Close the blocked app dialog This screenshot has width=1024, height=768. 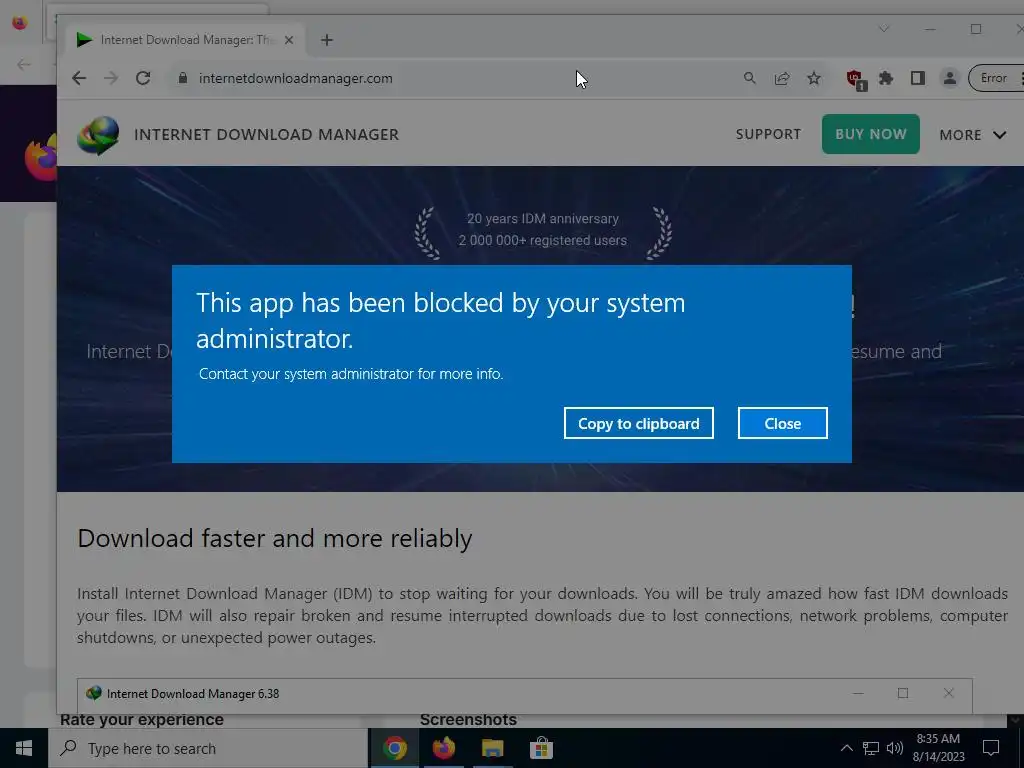point(782,423)
